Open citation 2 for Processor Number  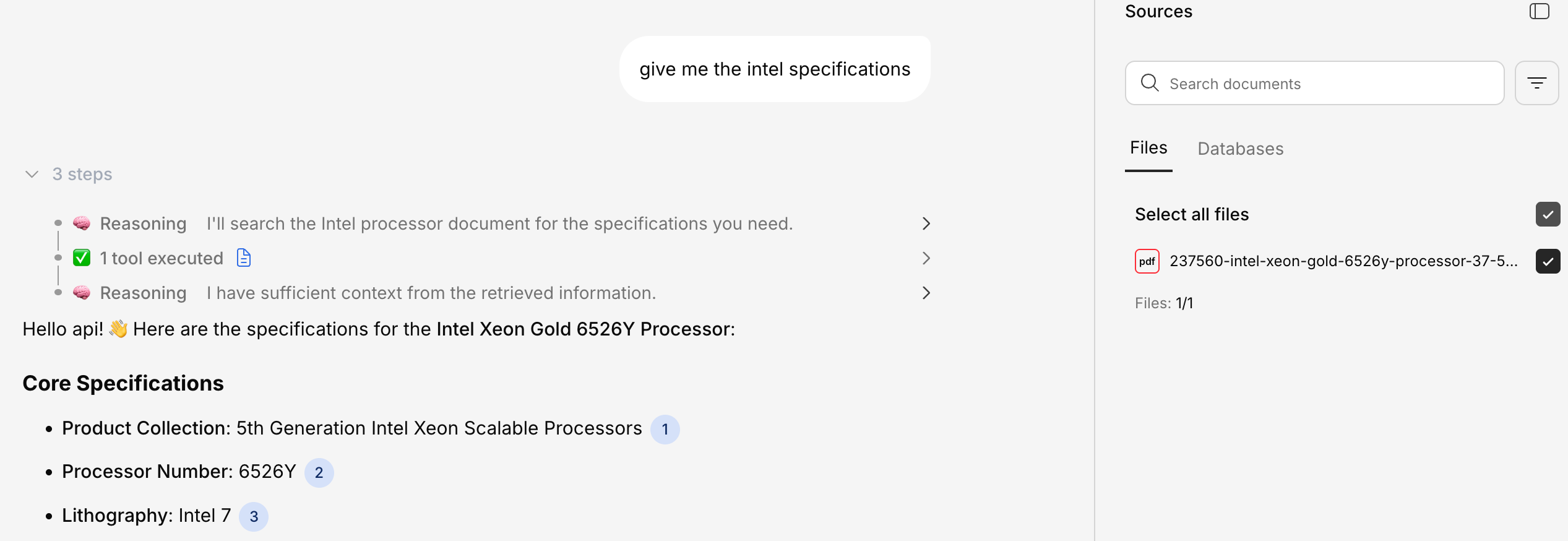pos(319,473)
